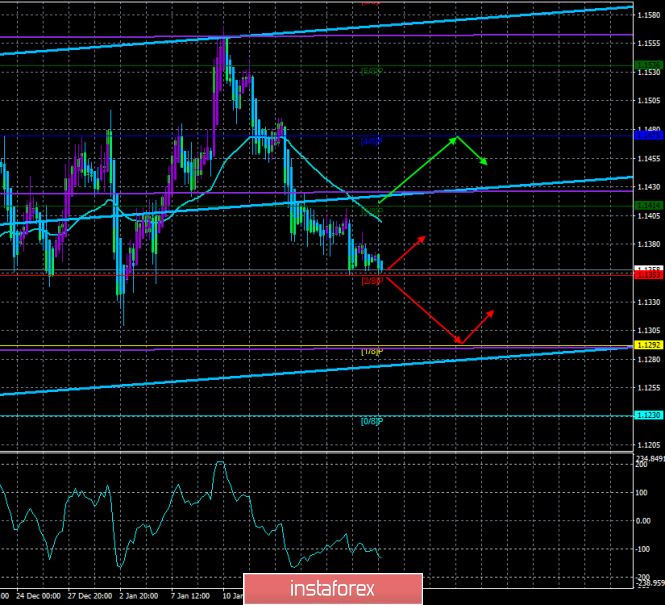
Task: Click the 1.1255 price axis label
Action: coord(649,388)
